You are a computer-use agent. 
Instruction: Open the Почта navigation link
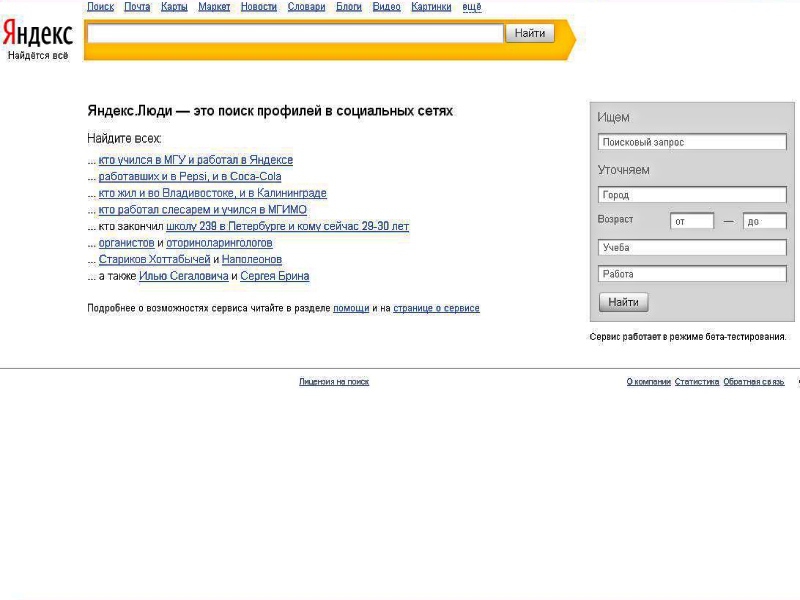pyautogui.click(x=137, y=7)
